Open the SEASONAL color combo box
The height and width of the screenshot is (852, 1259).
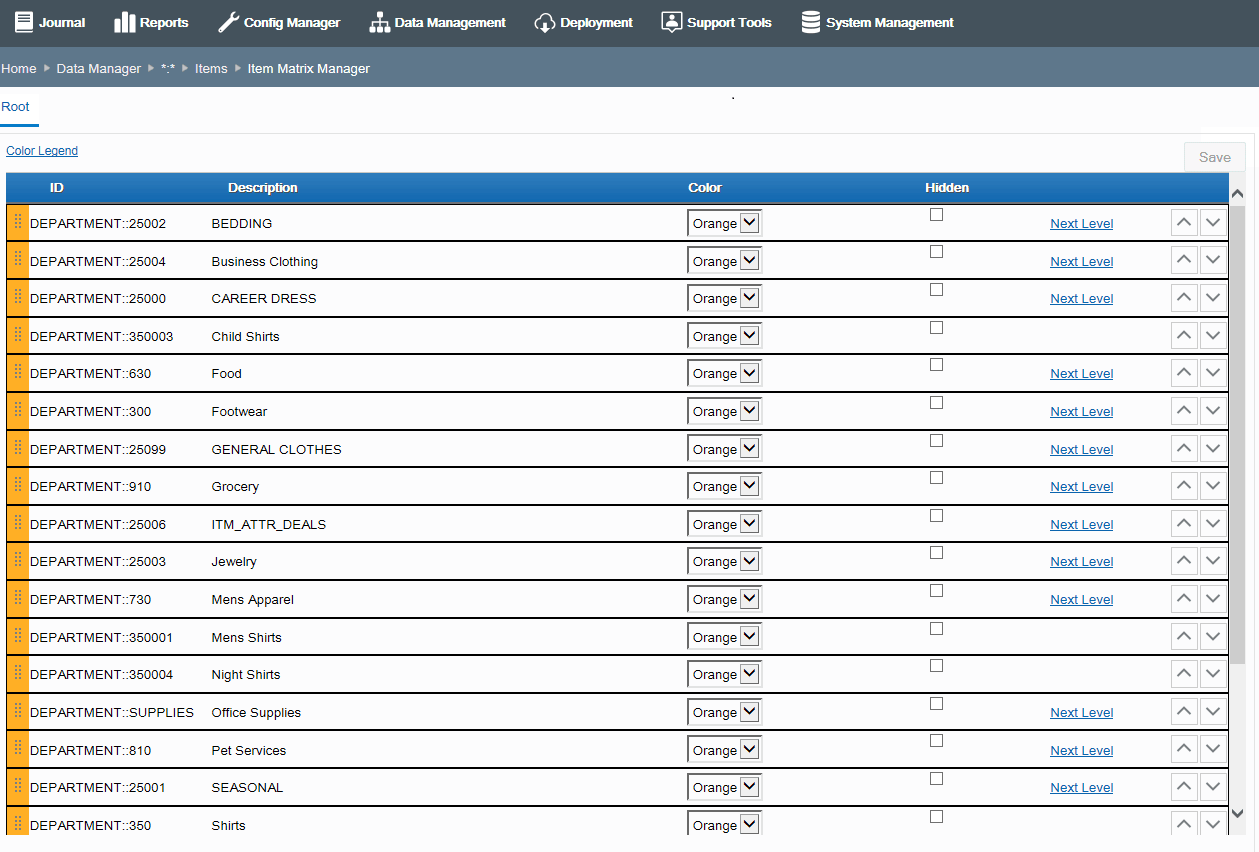click(724, 786)
